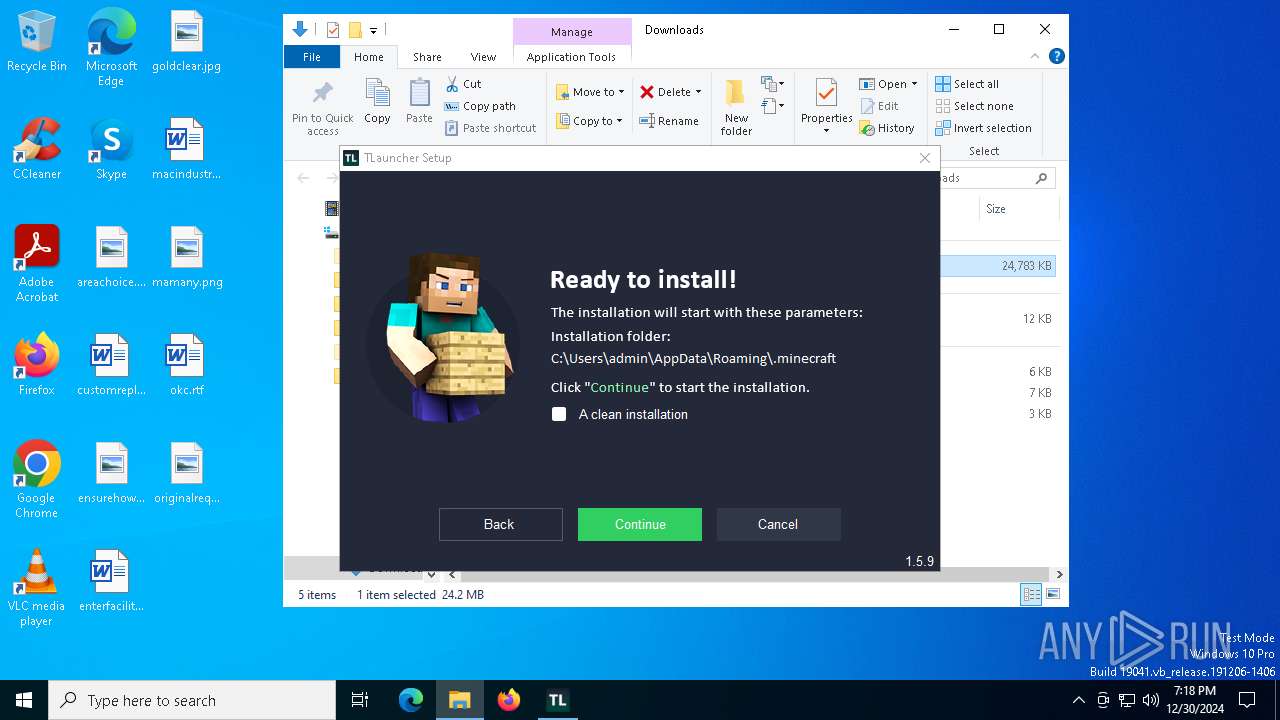The image size is (1280, 720).
Task: Click TLauncher icon on the taskbar
Action: [x=557, y=700]
